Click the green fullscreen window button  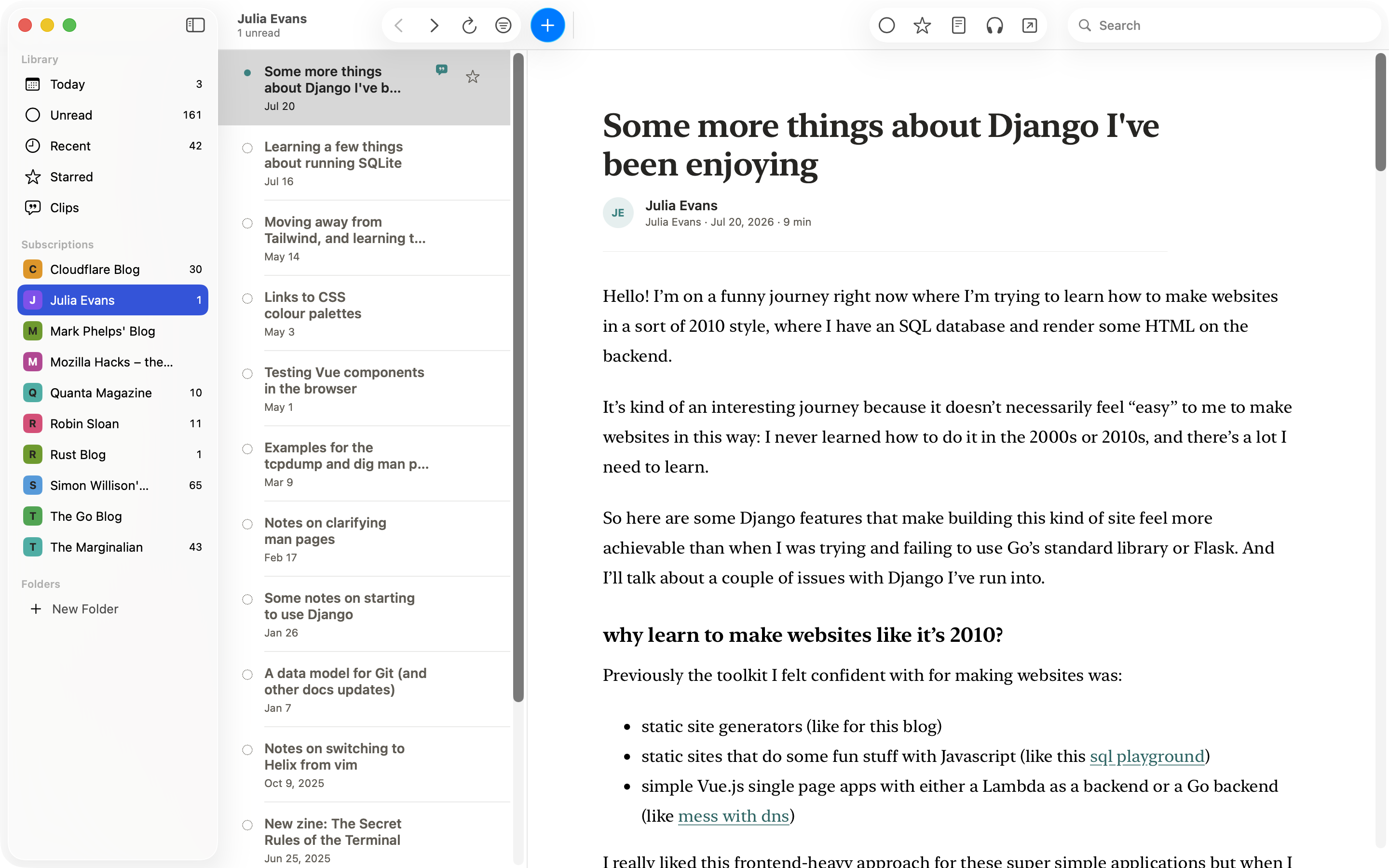tap(69, 25)
